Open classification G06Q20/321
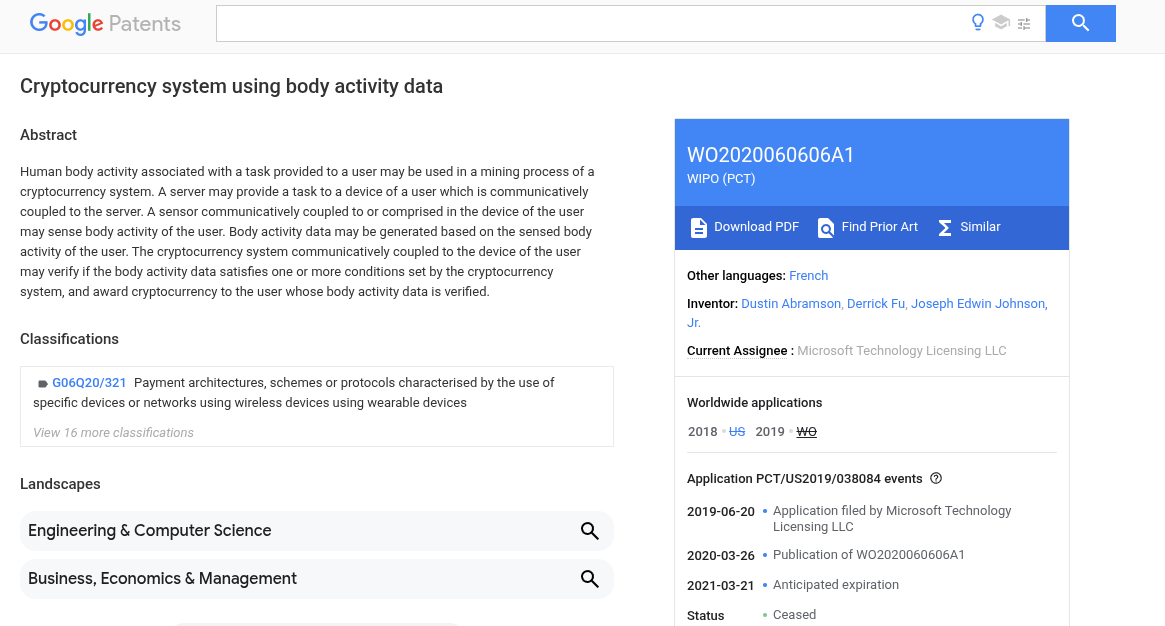 click(89, 382)
